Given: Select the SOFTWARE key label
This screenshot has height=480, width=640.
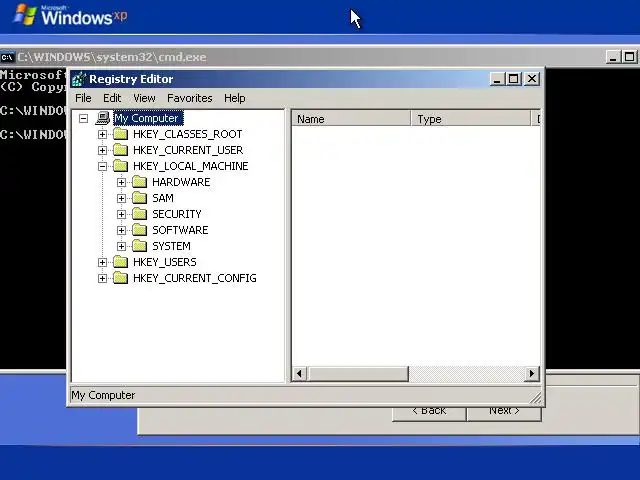Looking at the screenshot, I should 180,230.
